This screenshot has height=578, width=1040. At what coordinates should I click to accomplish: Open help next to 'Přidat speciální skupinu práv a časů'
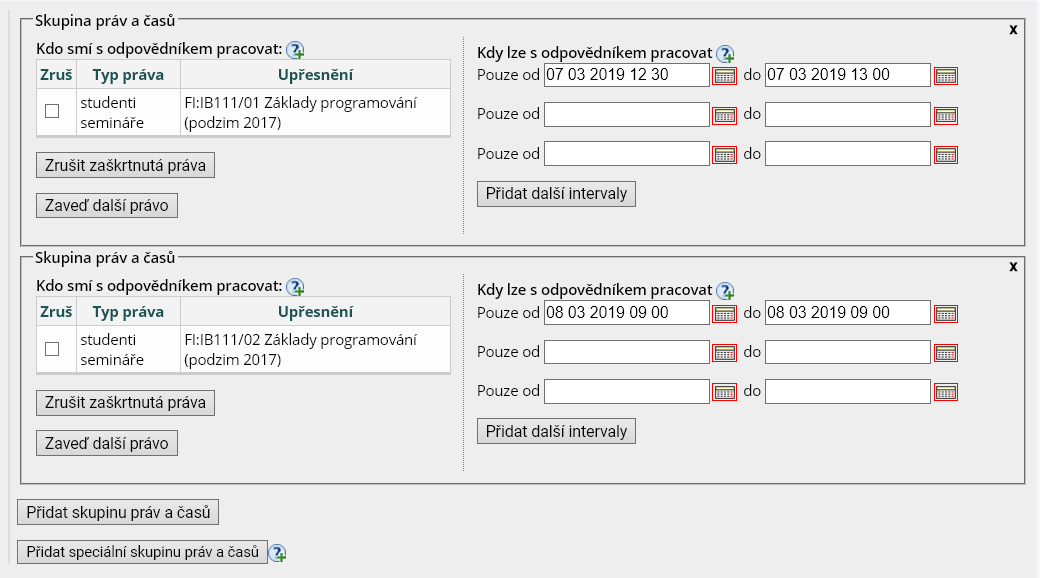(x=278, y=553)
